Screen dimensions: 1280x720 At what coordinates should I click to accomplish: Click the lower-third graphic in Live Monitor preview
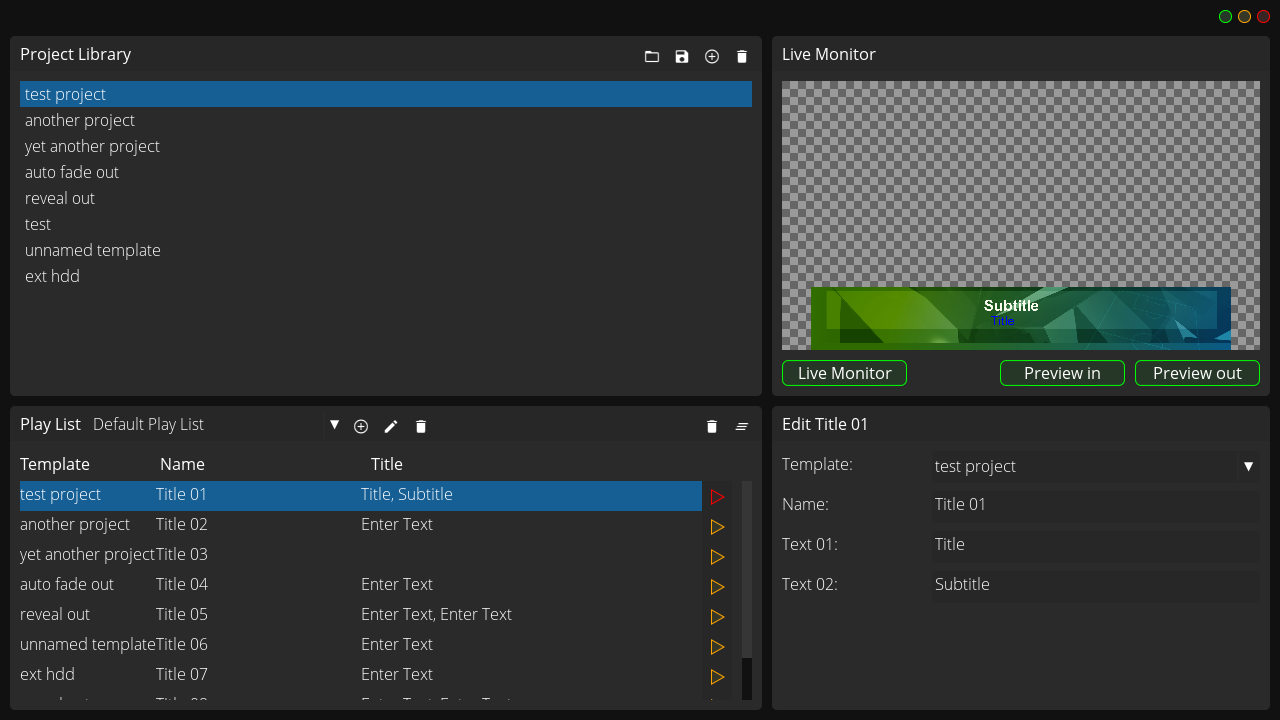(1021, 318)
